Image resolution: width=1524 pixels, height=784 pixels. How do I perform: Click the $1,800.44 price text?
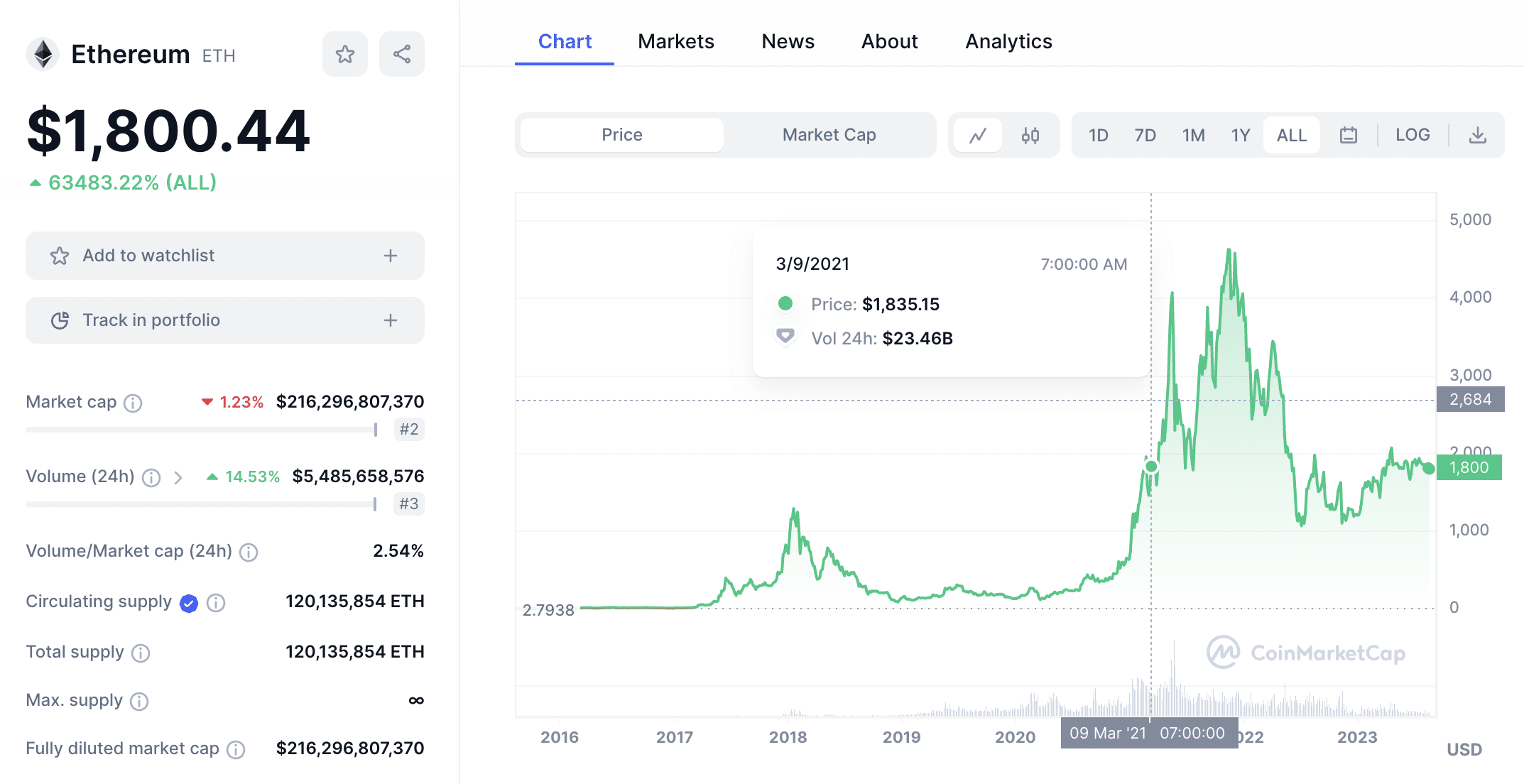(x=168, y=131)
